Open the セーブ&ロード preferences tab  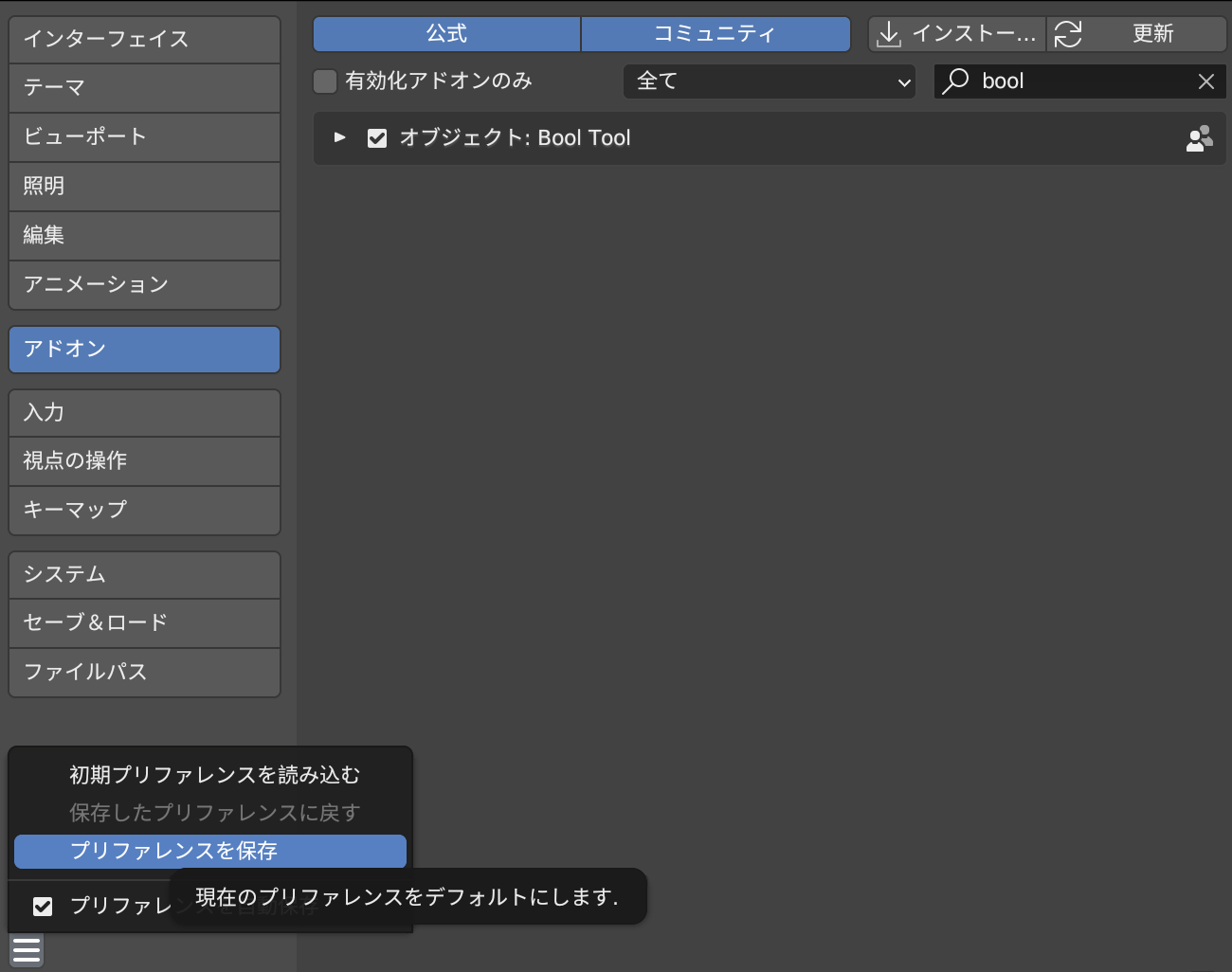(x=144, y=623)
